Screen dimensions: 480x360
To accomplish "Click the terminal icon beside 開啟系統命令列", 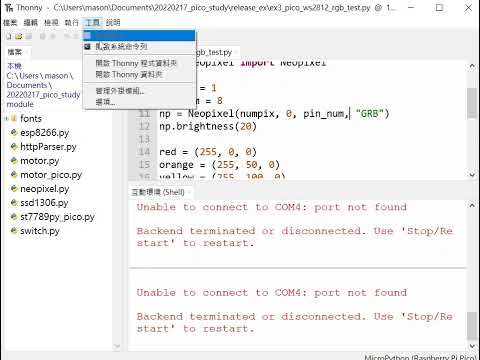I will point(87,47).
